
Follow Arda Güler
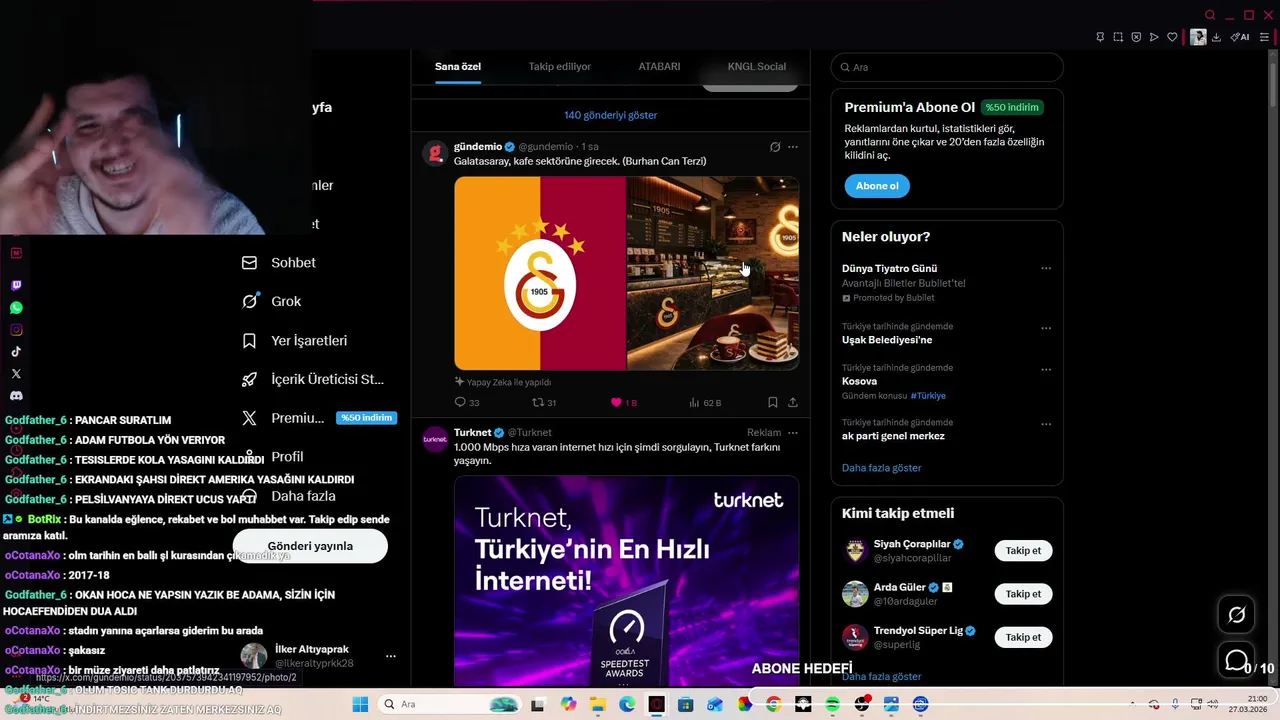pyautogui.click(x=1023, y=594)
